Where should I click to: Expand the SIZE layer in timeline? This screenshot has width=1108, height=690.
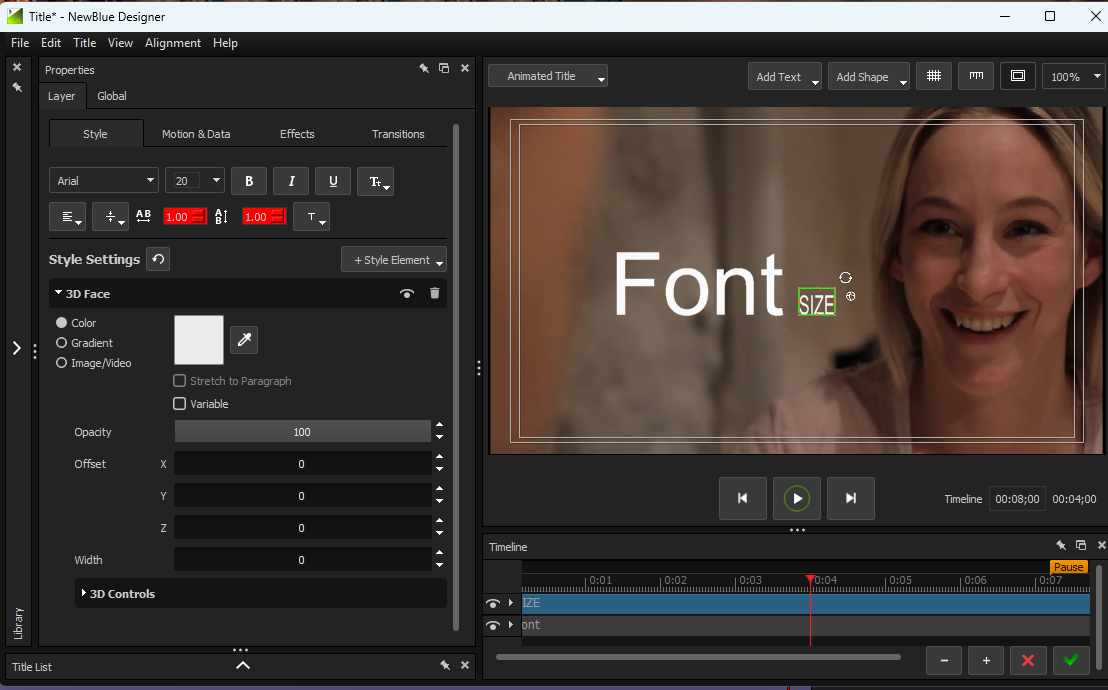click(x=511, y=602)
